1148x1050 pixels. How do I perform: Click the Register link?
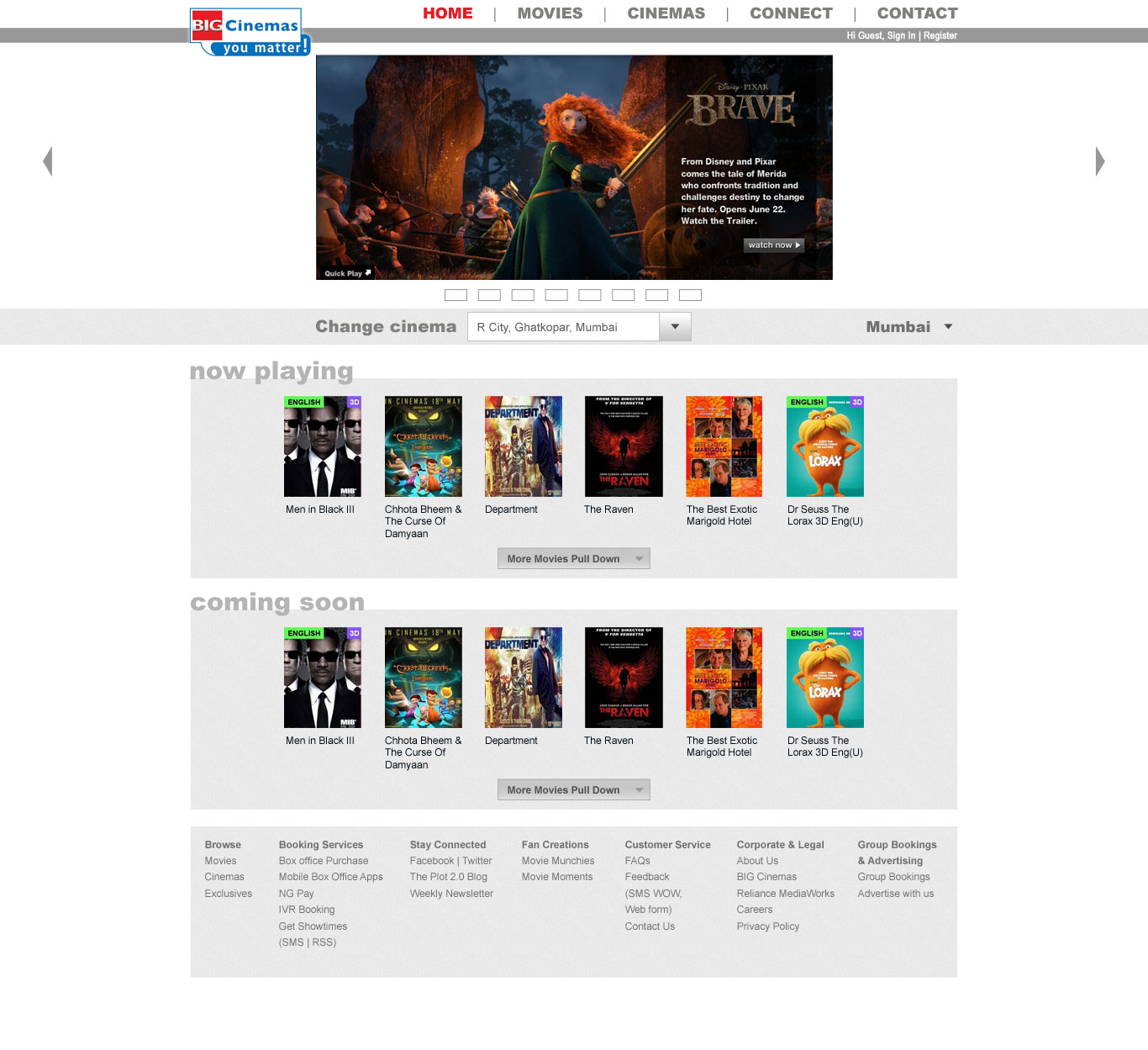click(940, 36)
